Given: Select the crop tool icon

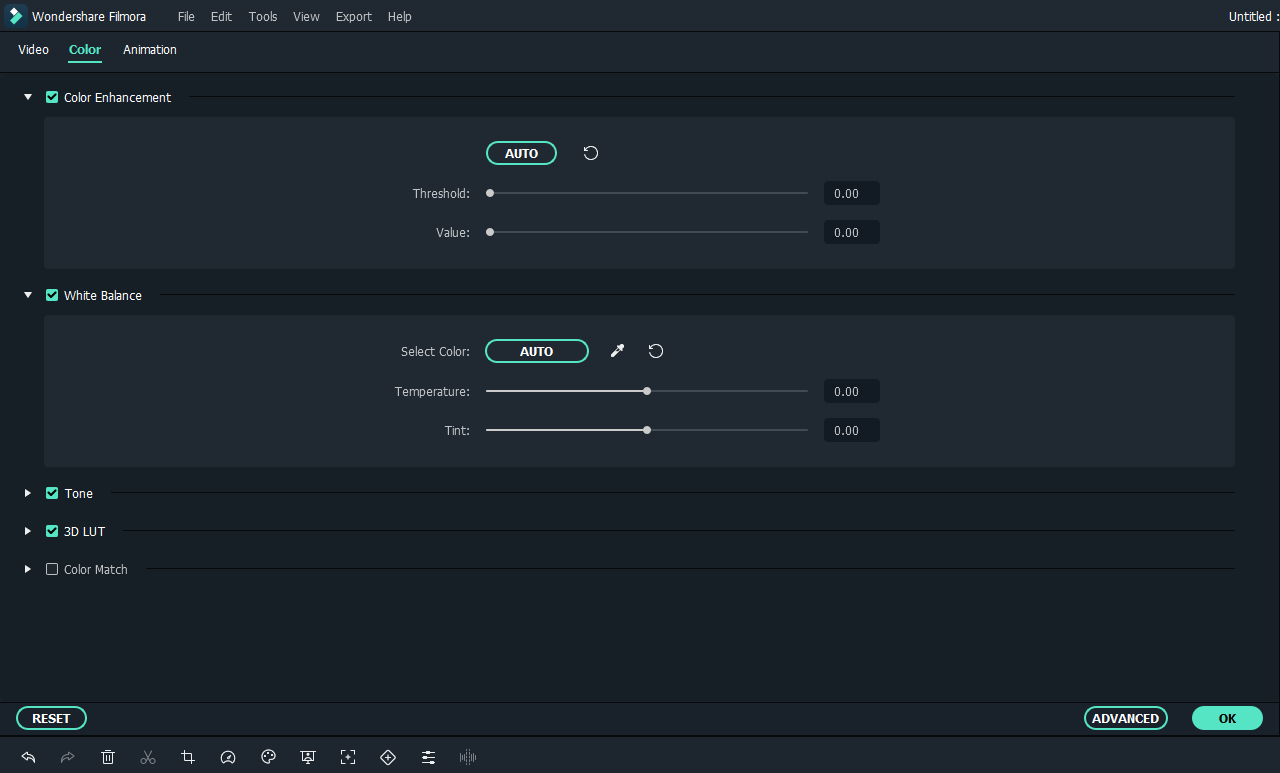Looking at the screenshot, I should coord(188,757).
